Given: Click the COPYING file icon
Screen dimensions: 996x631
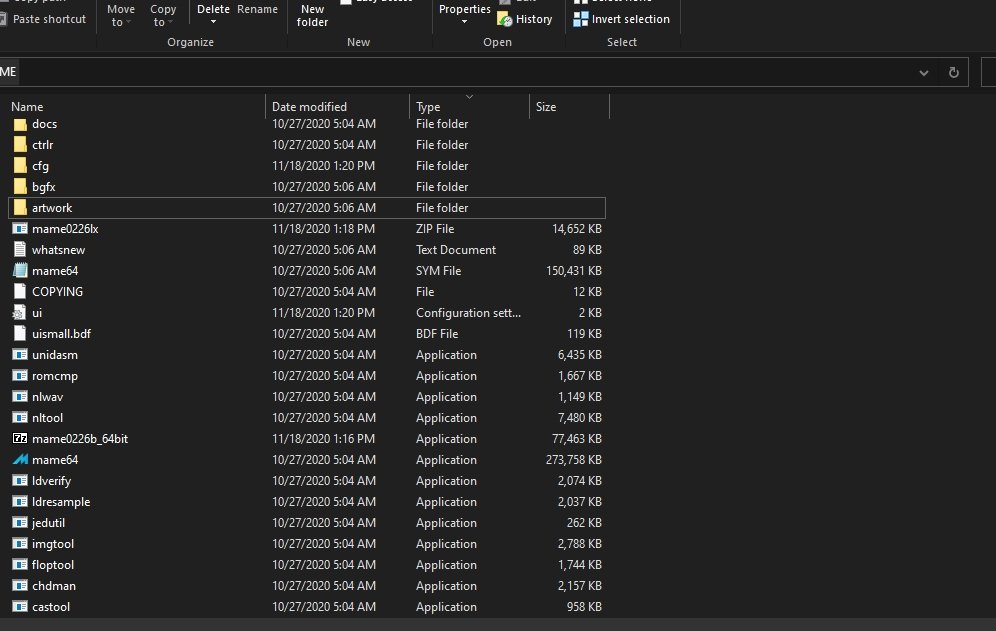Looking at the screenshot, I should coord(20,292).
